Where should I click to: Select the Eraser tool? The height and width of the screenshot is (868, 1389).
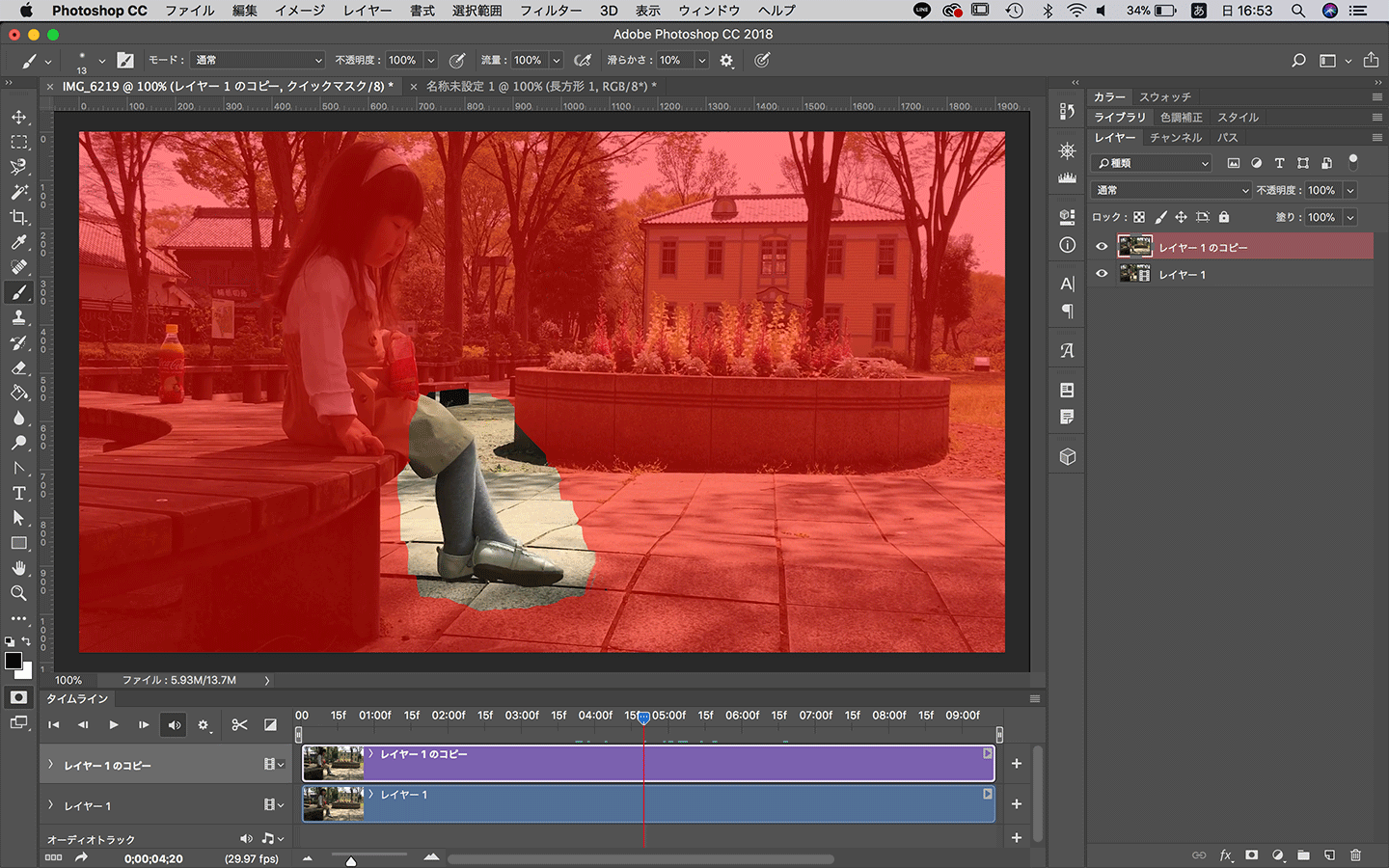click(x=18, y=367)
